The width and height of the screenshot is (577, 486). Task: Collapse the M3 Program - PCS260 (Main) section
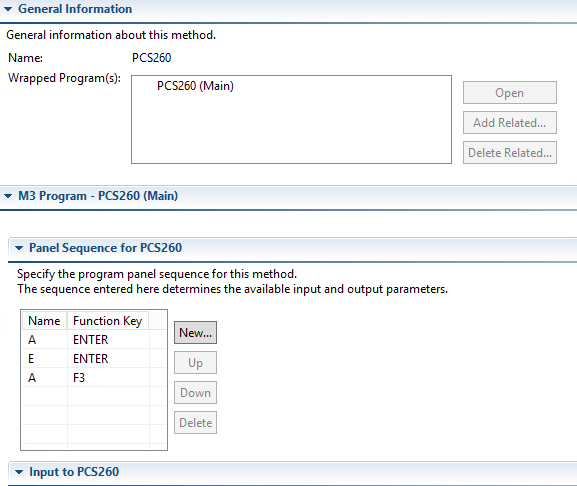point(8,196)
